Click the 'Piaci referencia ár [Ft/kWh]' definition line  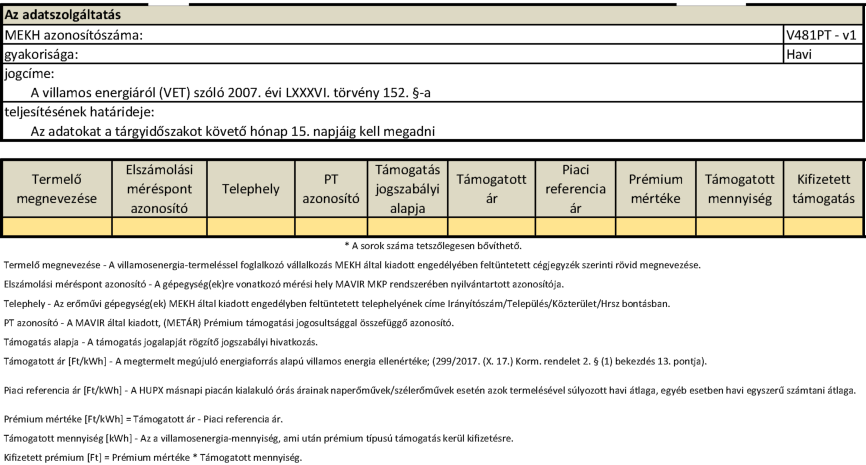430,390
